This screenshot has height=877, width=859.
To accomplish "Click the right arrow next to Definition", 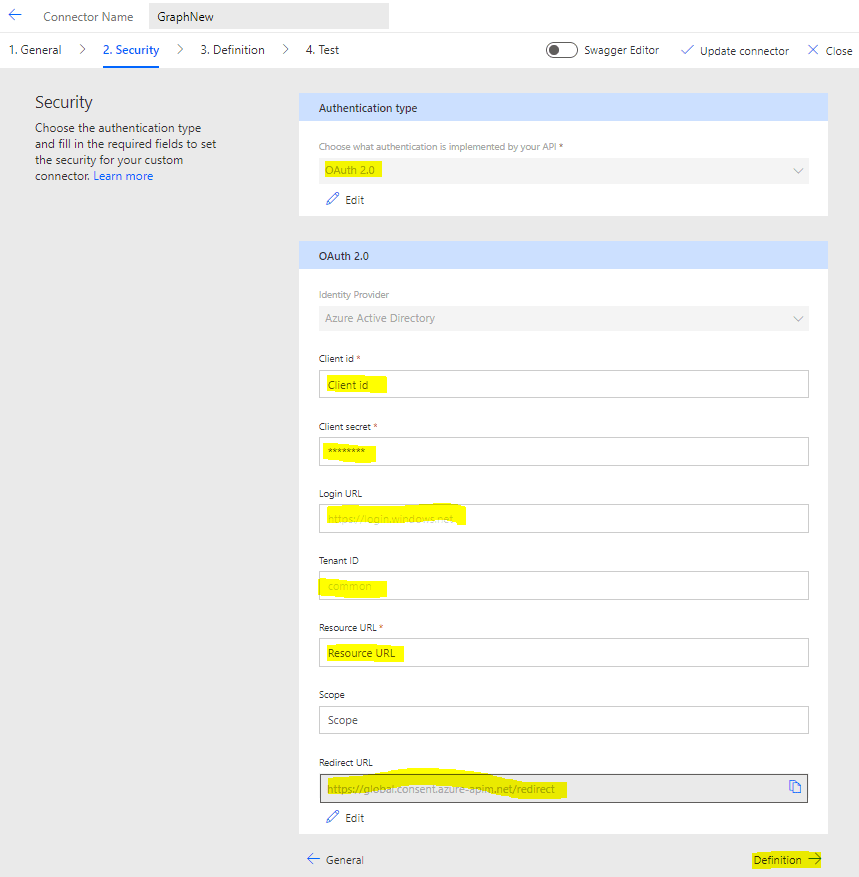I will [x=814, y=859].
